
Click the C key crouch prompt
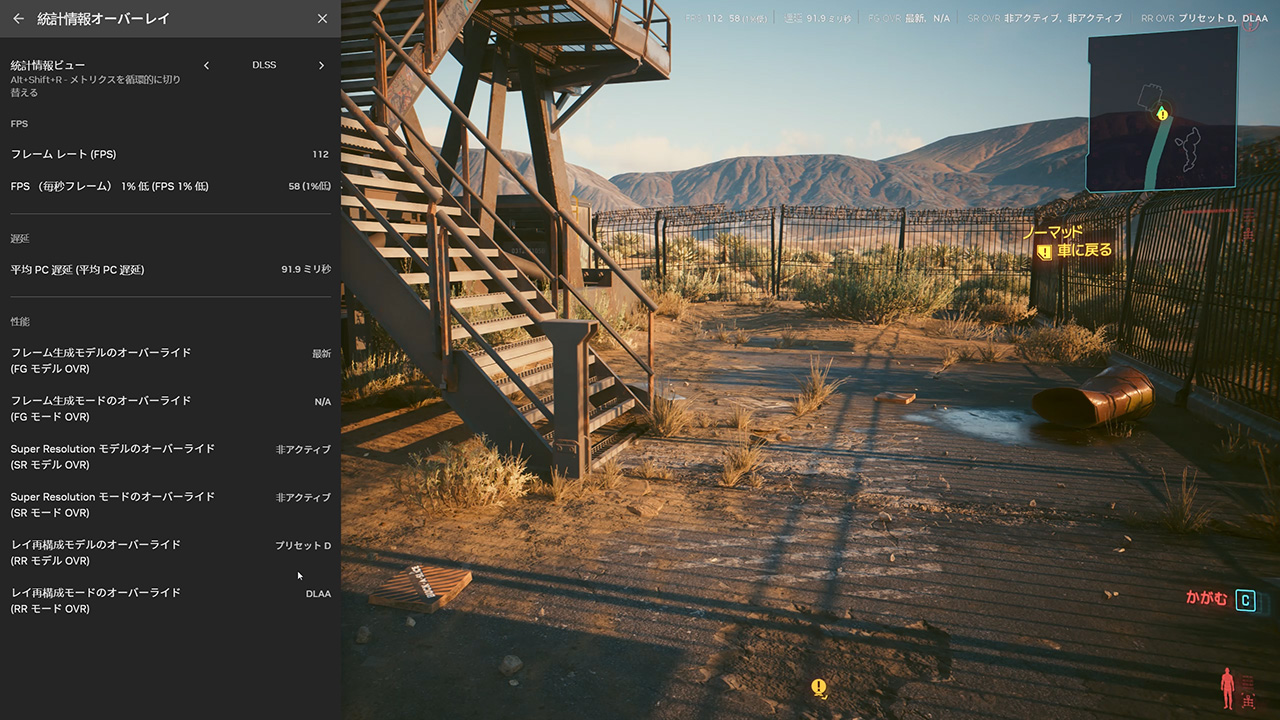point(1245,600)
